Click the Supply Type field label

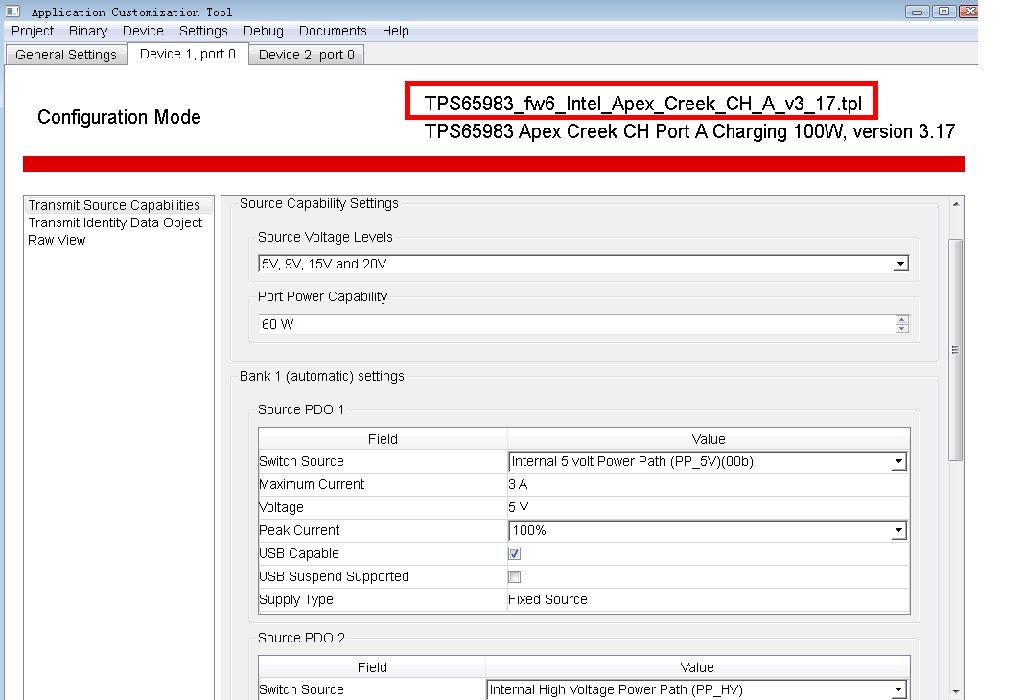coord(296,599)
